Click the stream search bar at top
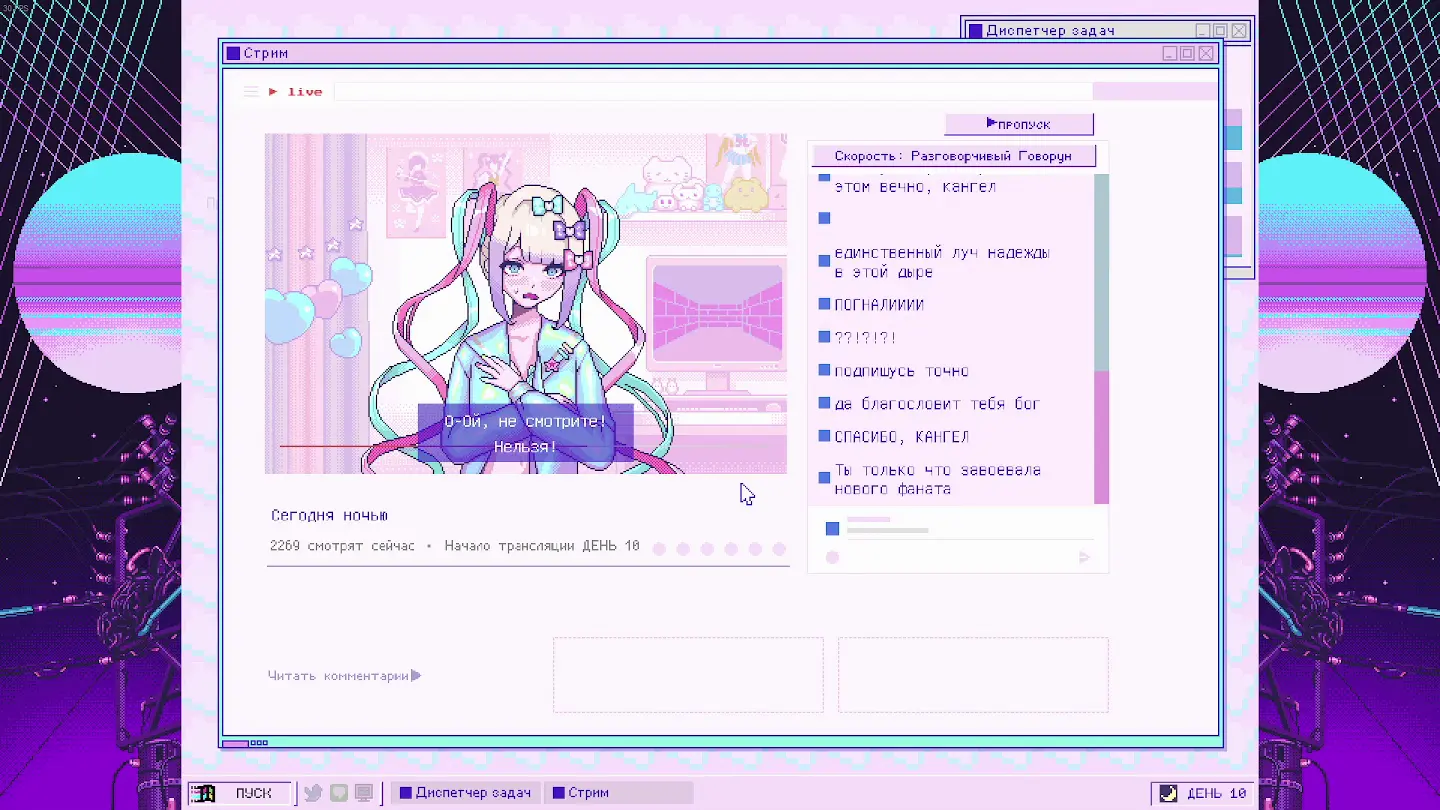Viewport: 1440px width, 810px height. (x=712, y=92)
